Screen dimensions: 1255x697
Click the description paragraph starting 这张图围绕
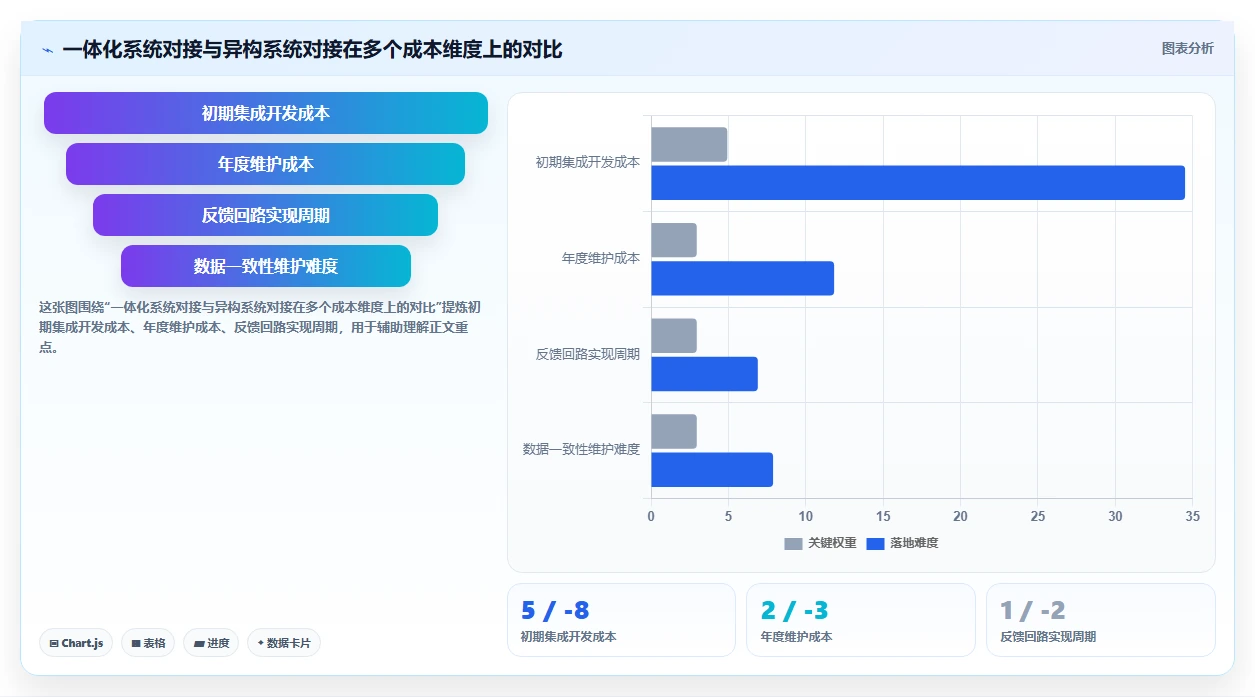coord(259,327)
